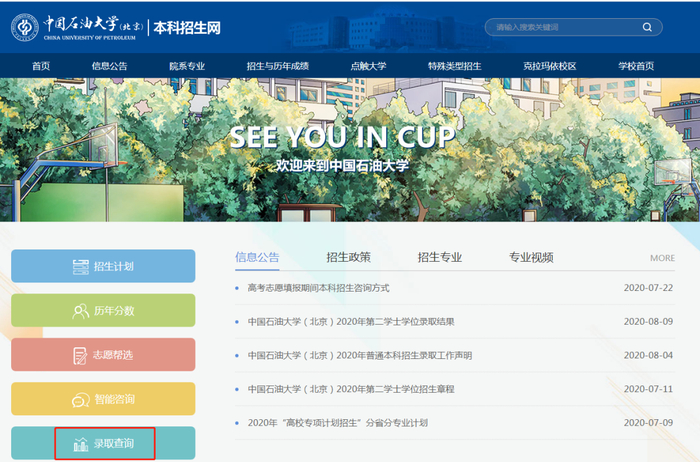The image size is (700, 462).
Task: Switch to the 招生专业 tab
Action: (x=440, y=257)
